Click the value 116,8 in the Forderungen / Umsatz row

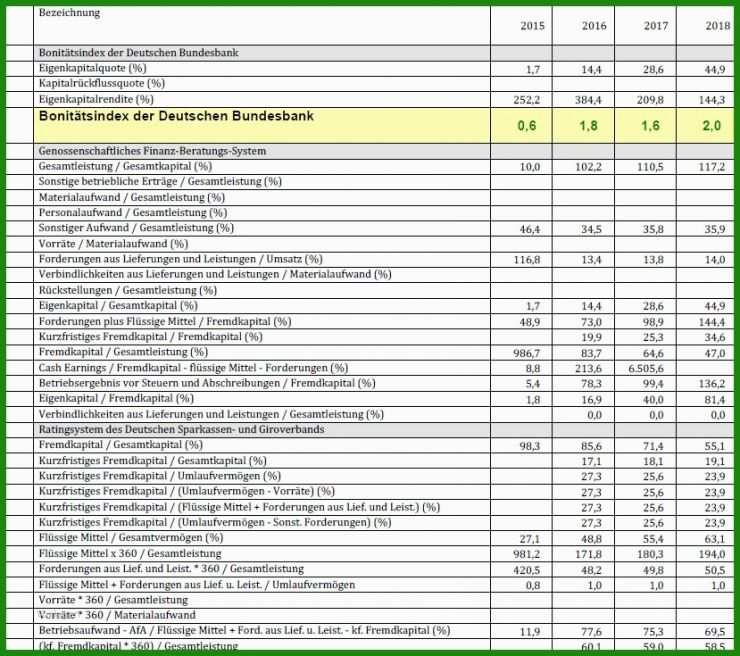click(527, 260)
